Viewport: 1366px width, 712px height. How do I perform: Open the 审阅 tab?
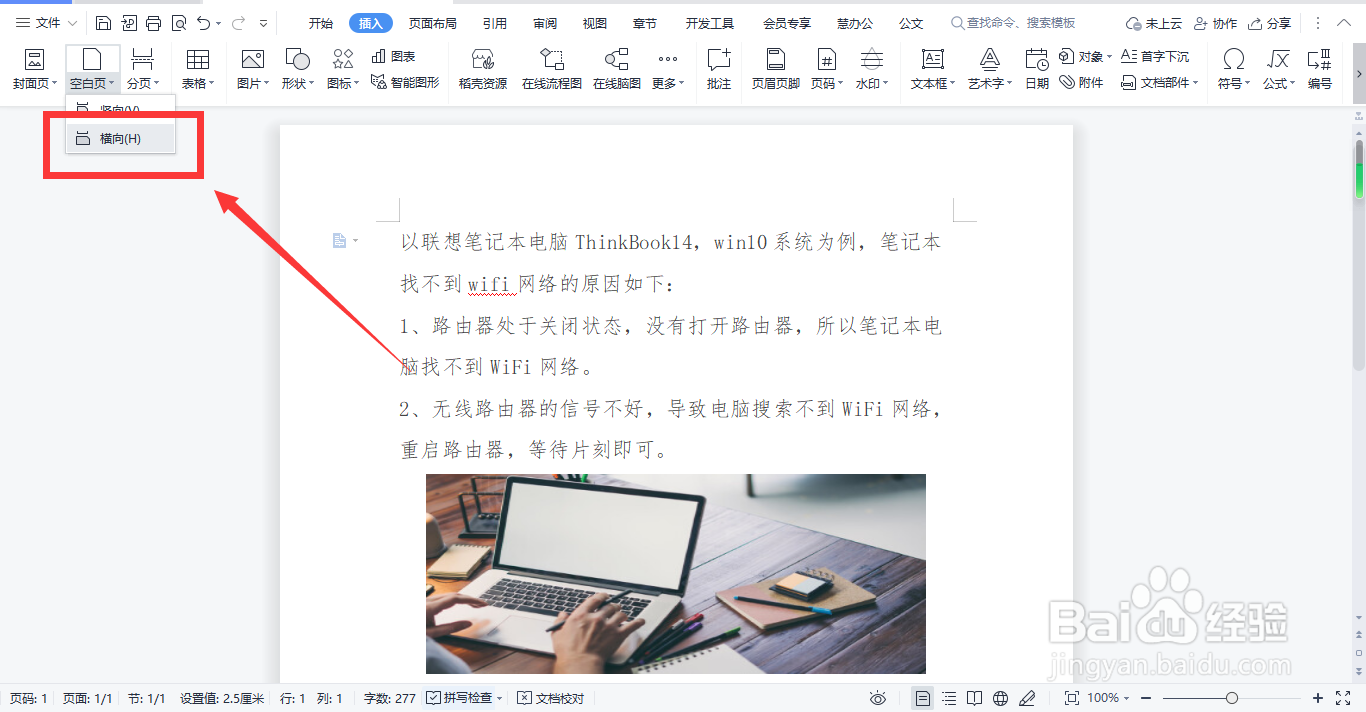pos(545,23)
